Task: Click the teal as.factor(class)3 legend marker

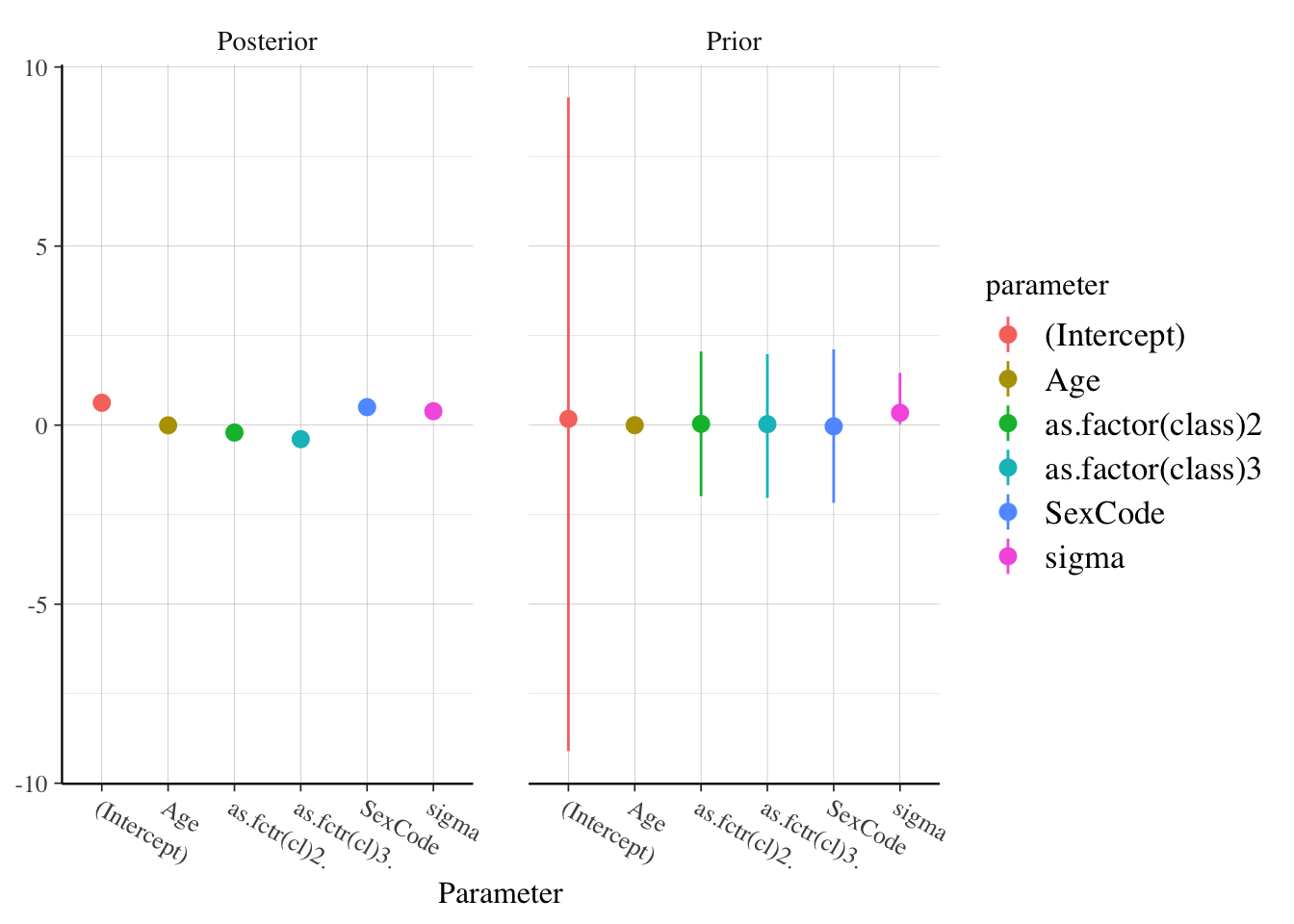Action: coord(1008,469)
